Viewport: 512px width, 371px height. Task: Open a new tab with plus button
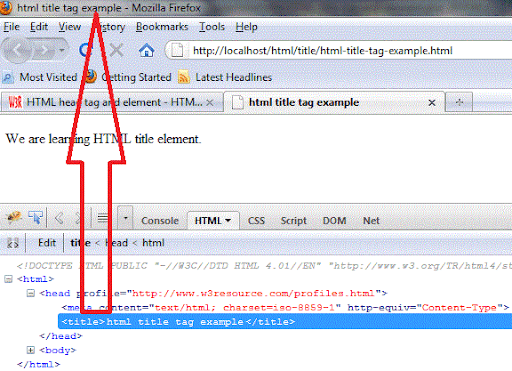[459, 102]
